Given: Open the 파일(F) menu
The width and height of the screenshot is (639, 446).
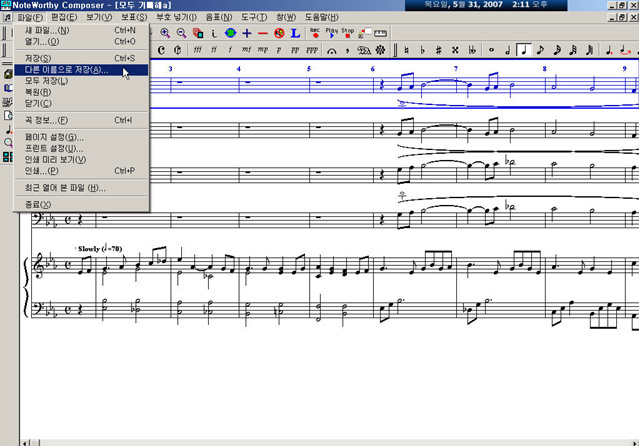Looking at the screenshot, I should (x=30, y=18).
